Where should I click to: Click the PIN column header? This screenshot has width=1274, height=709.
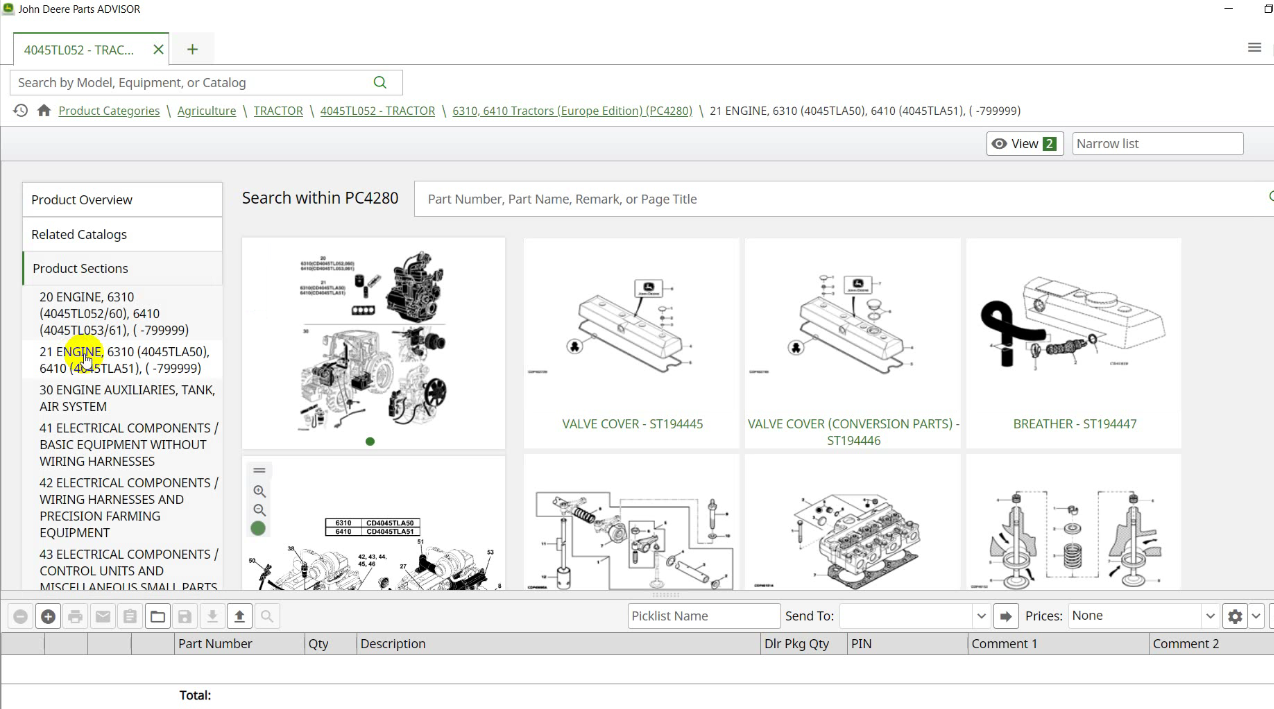pos(907,644)
